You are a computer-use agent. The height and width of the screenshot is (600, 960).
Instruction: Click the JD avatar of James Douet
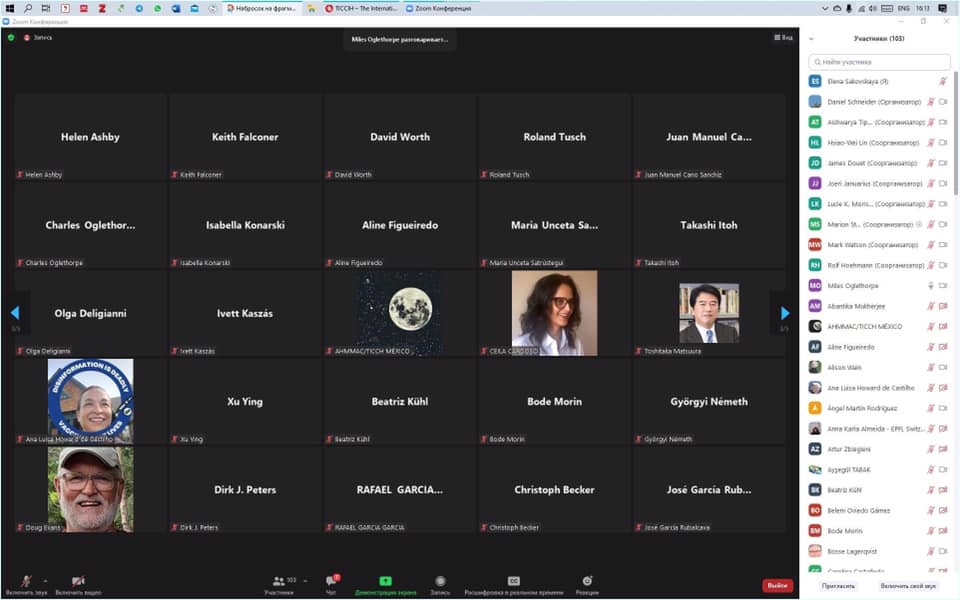pyautogui.click(x=815, y=163)
